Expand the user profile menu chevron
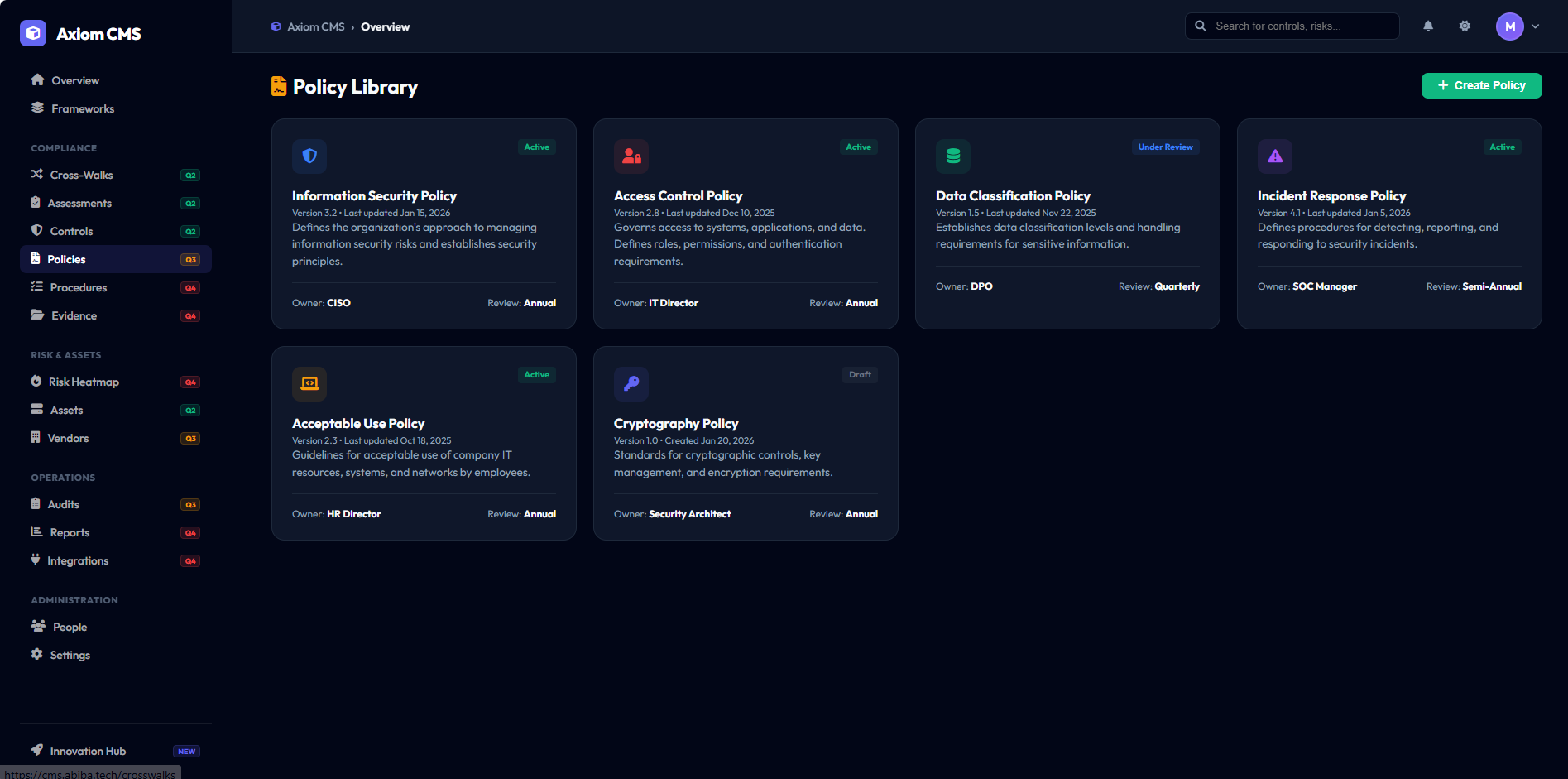This screenshot has height=779, width=1568. point(1537,26)
